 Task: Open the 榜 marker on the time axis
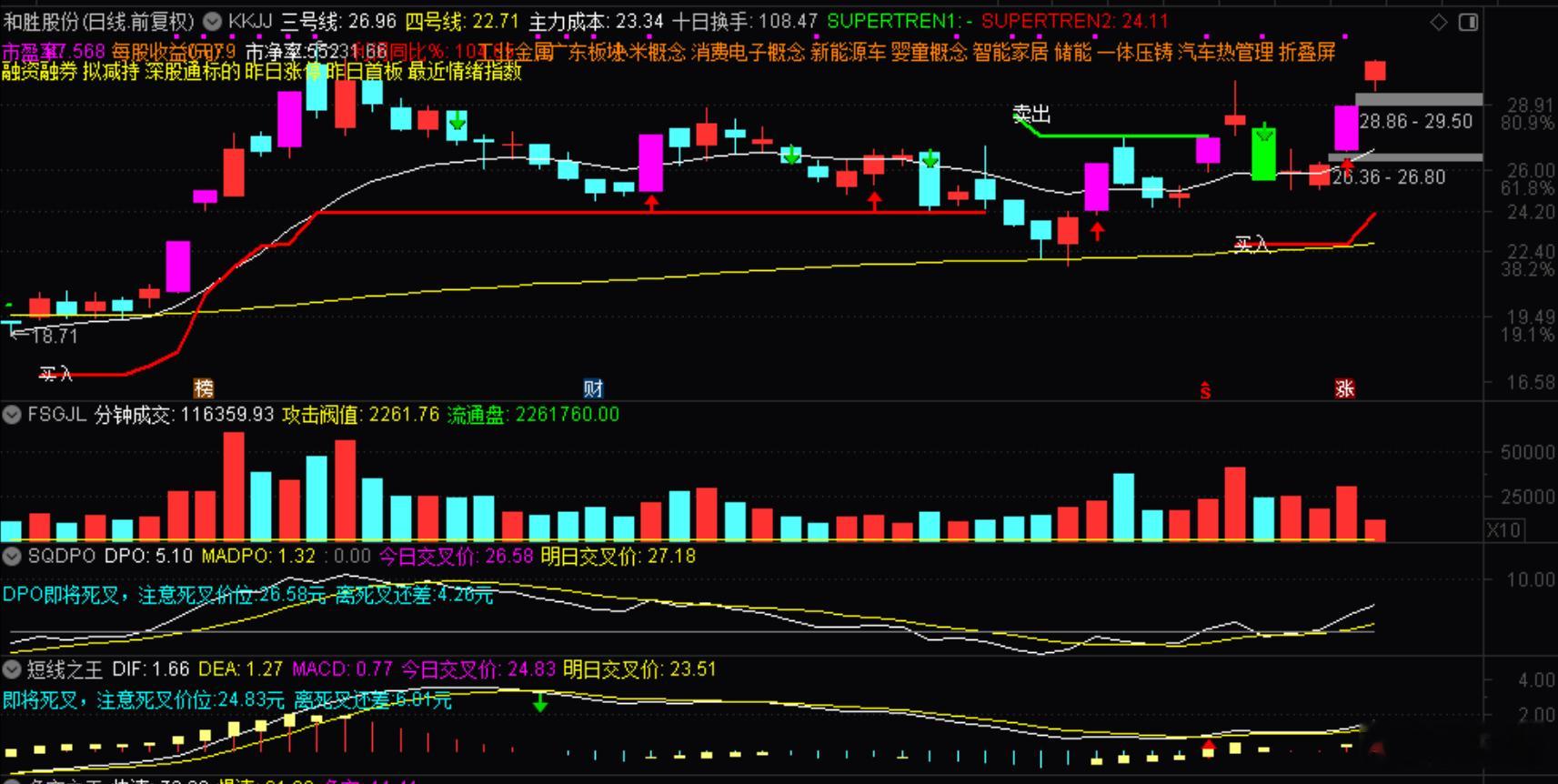coord(204,388)
